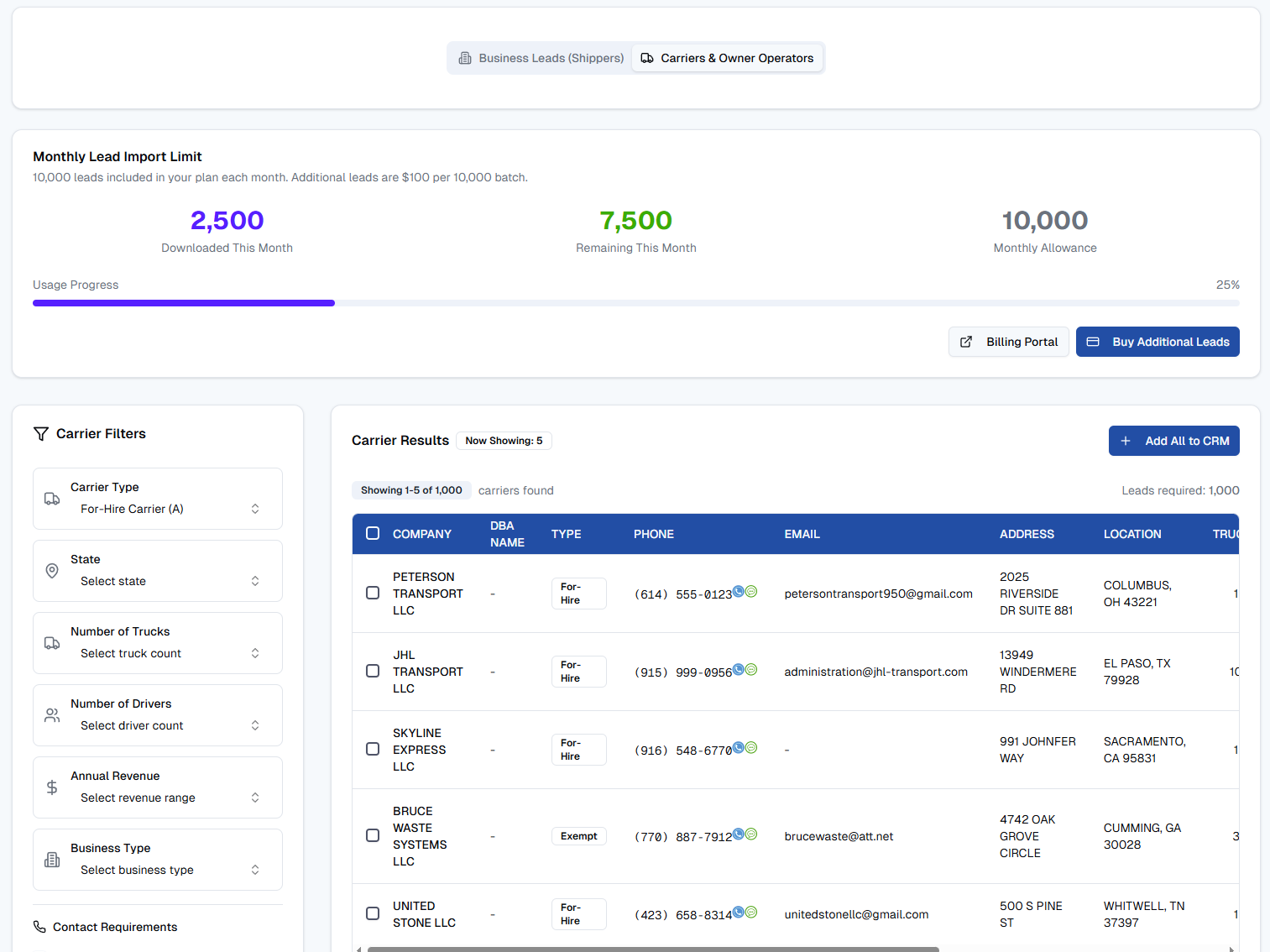Select the SKYLINE EXPRESS LLC row checkbox

pyautogui.click(x=373, y=750)
